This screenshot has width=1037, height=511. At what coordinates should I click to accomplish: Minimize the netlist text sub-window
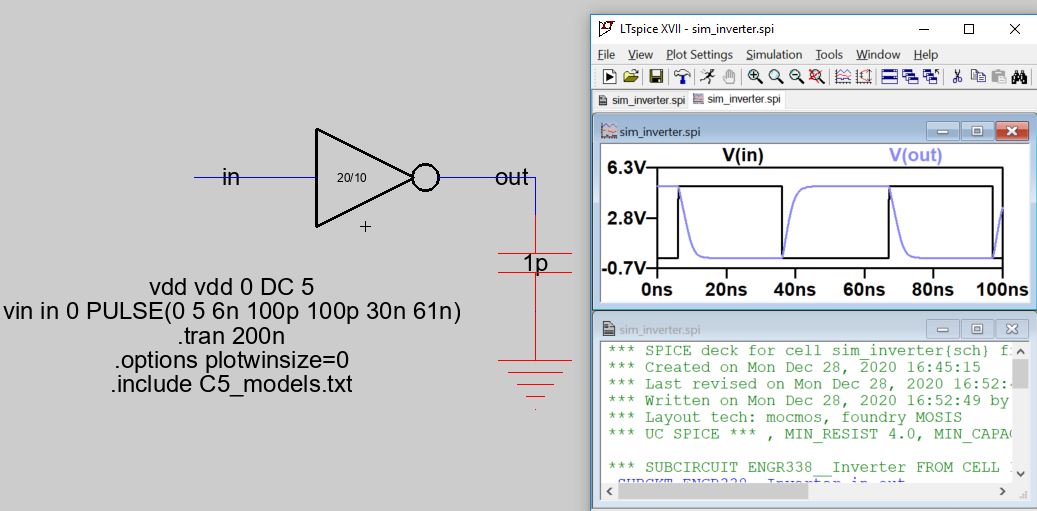click(942, 328)
